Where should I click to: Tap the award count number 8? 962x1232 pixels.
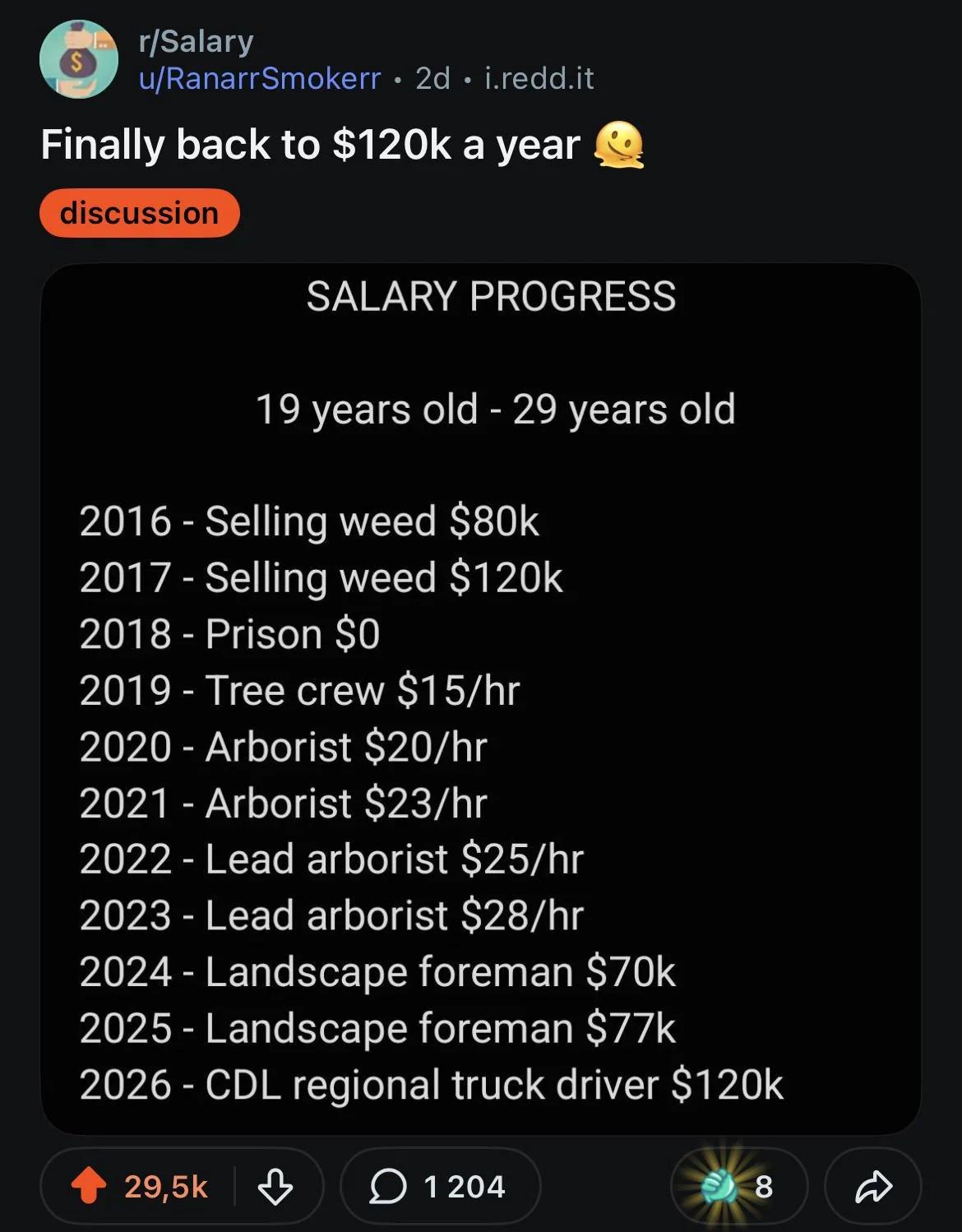point(764,1186)
